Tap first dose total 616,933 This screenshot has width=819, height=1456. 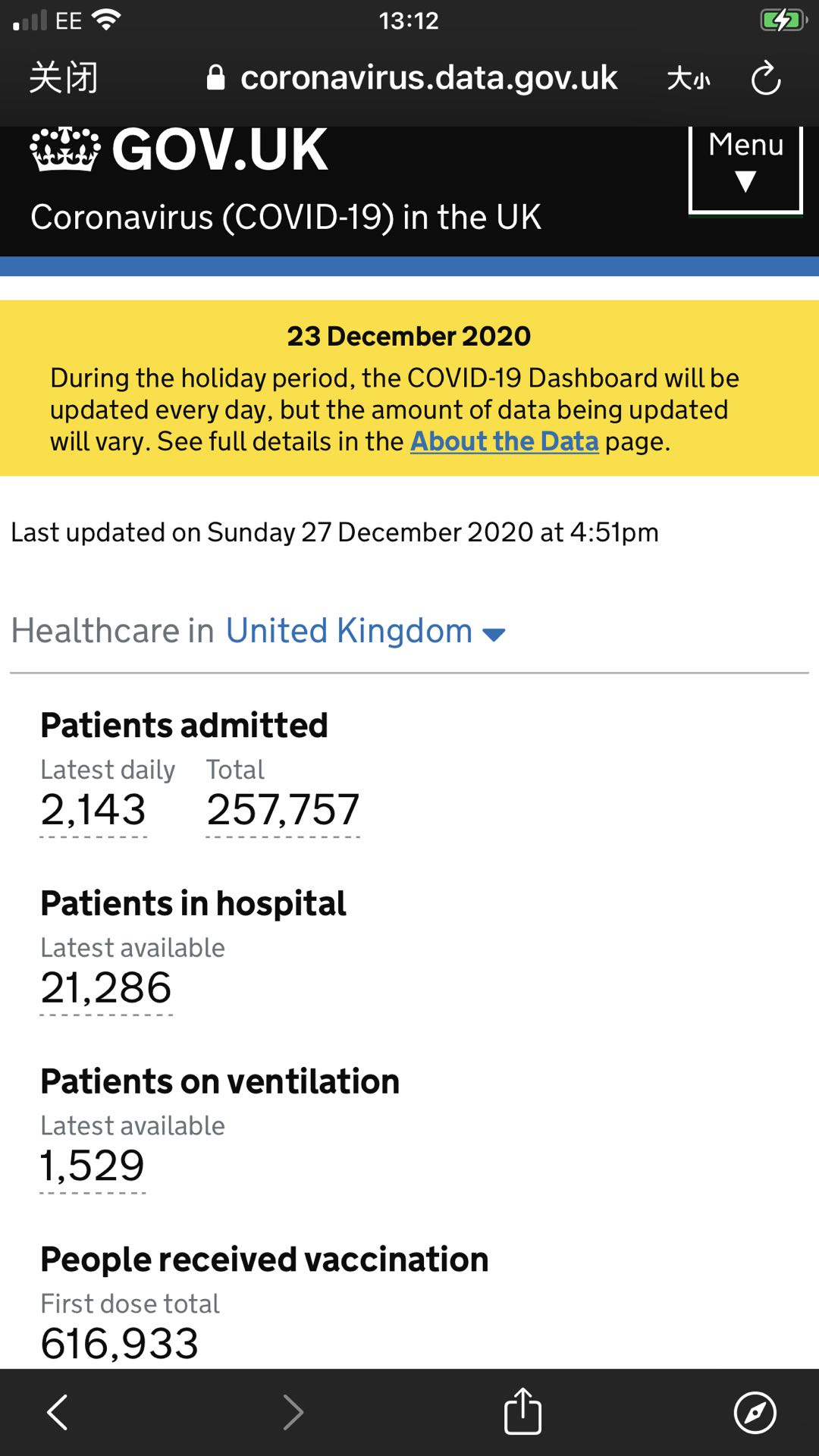click(120, 1344)
